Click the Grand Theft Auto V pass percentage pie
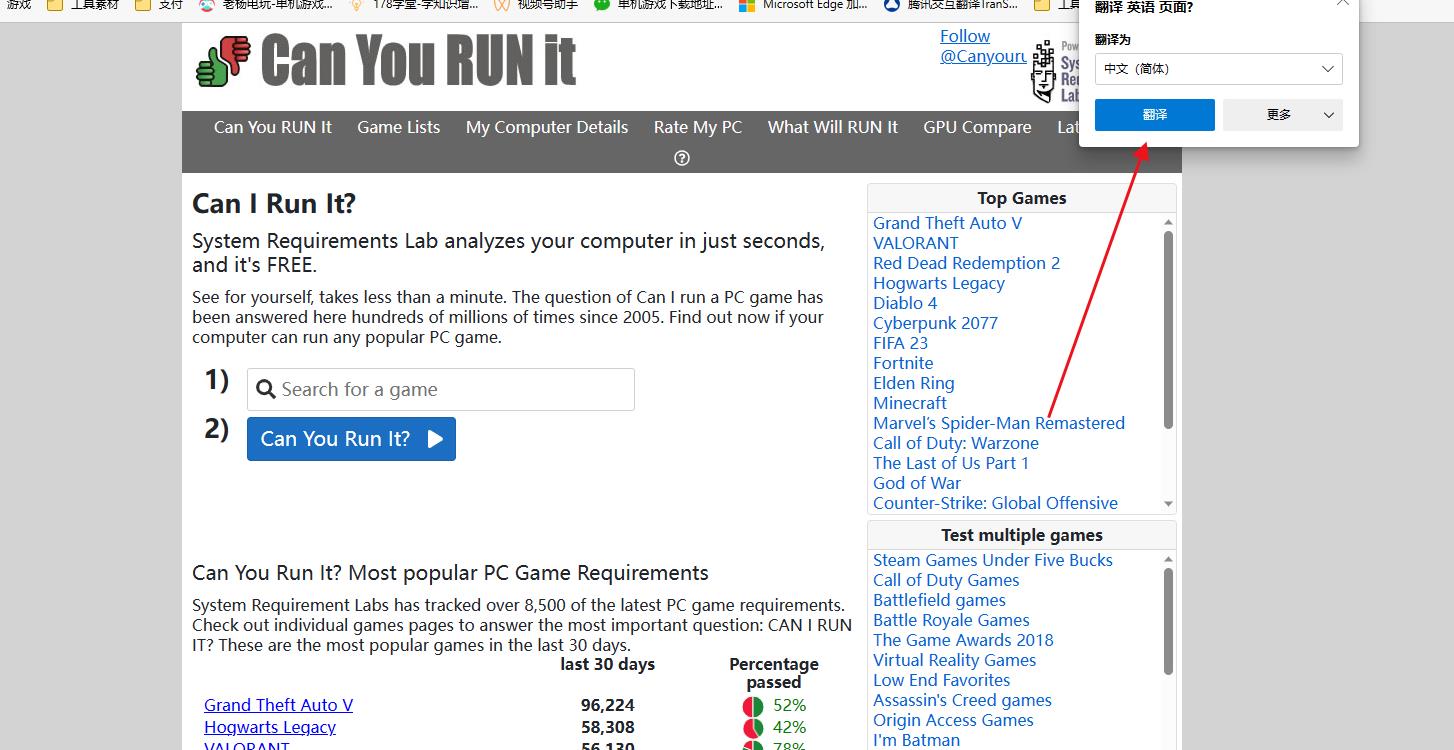Screen dimensions: 1454x750 click(x=753, y=706)
